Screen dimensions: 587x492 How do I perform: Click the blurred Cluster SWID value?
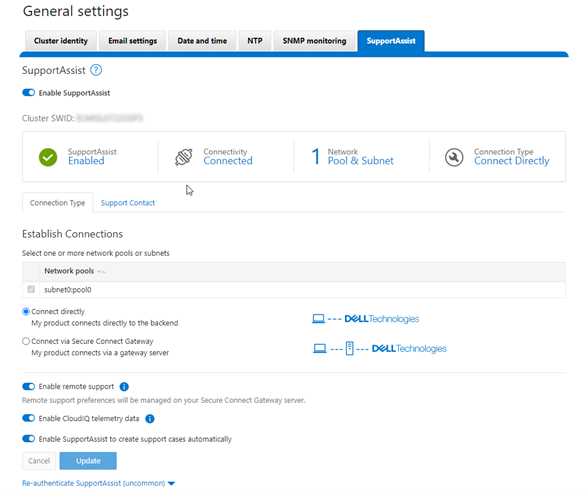coord(109,118)
